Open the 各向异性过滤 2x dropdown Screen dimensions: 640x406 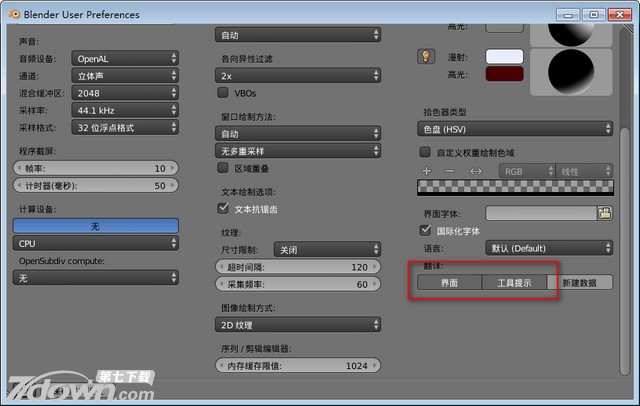point(298,75)
